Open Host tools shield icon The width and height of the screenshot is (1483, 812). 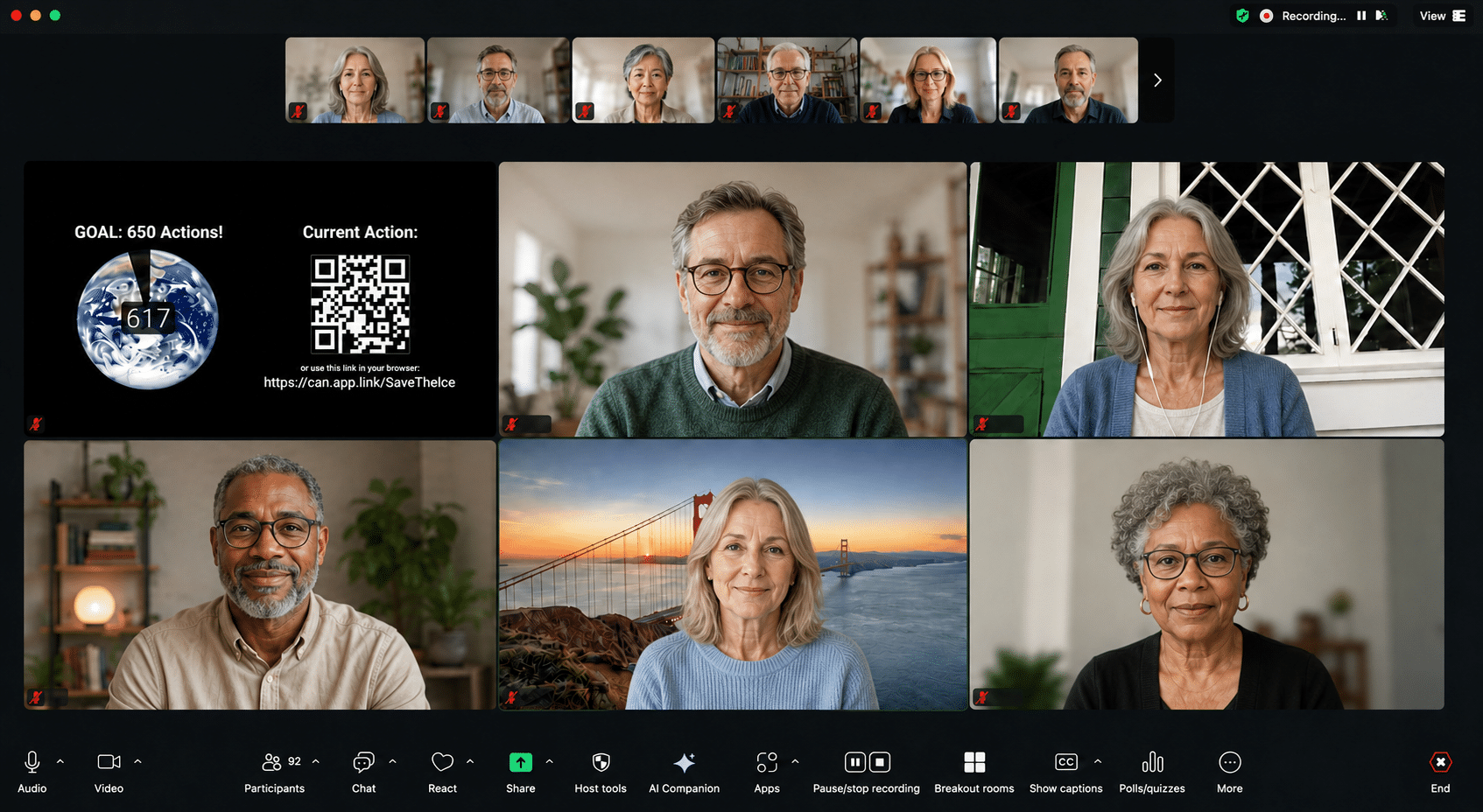(x=601, y=763)
